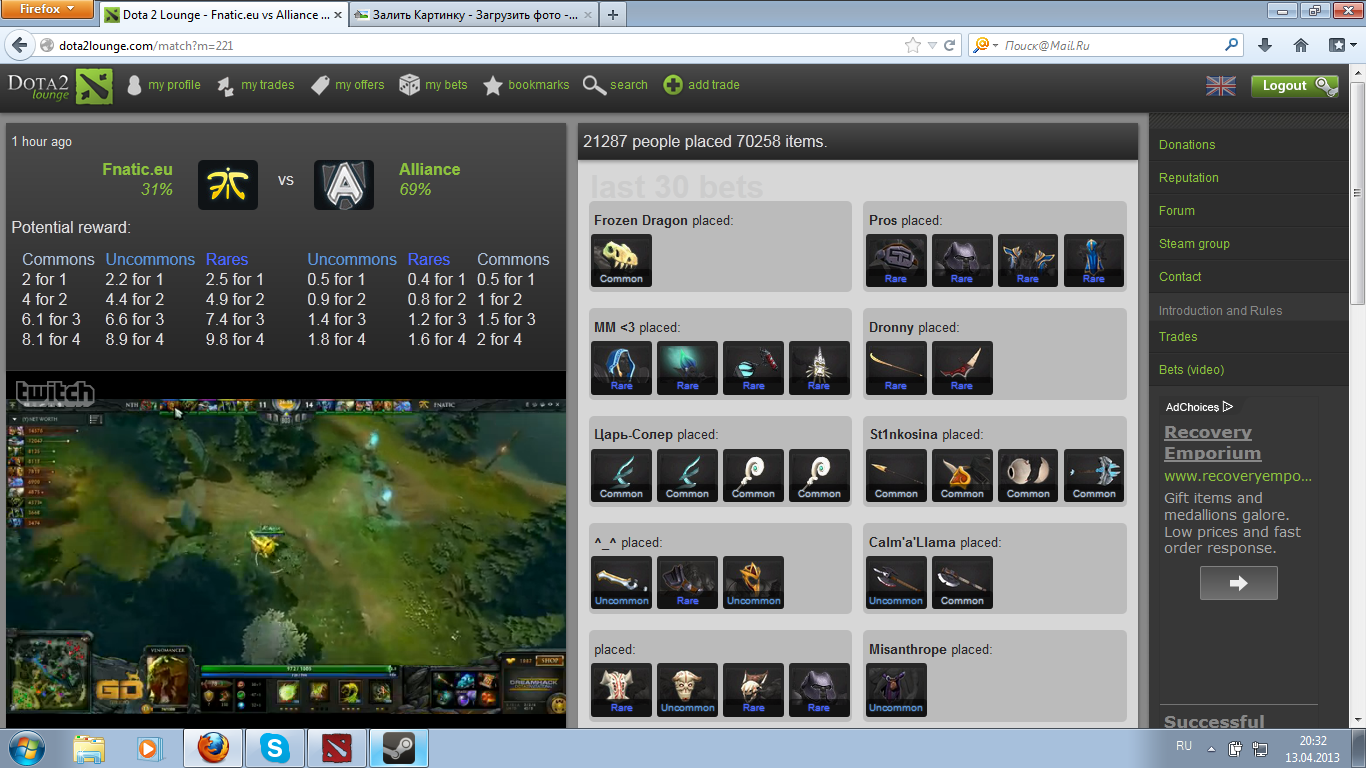Bookmark this page with the URL star
The height and width of the screenshot is (768, 1366).
pos(912,45)
